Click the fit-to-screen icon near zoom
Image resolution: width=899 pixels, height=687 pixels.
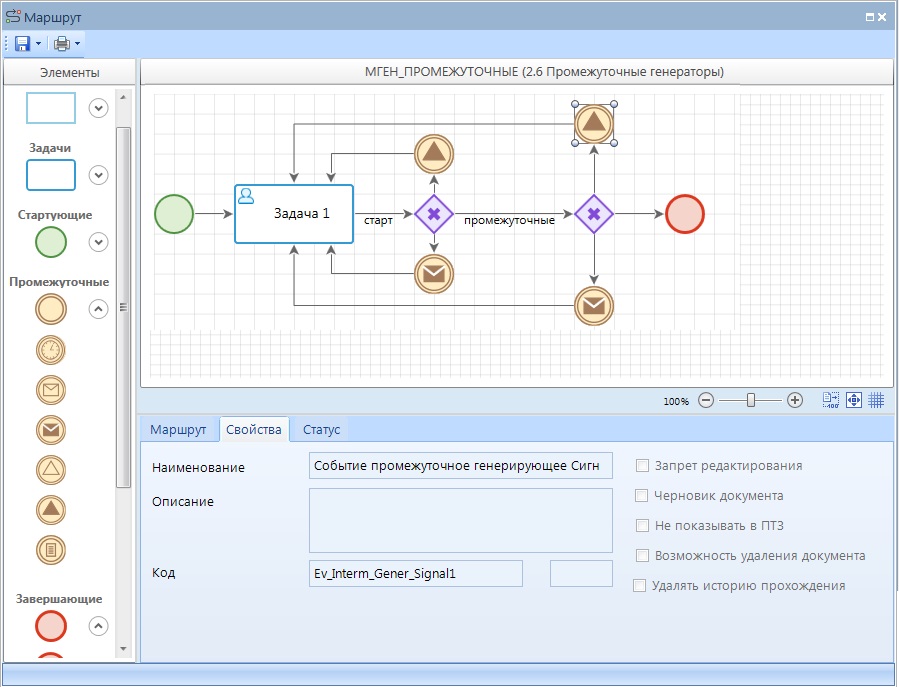pos(854,400)
